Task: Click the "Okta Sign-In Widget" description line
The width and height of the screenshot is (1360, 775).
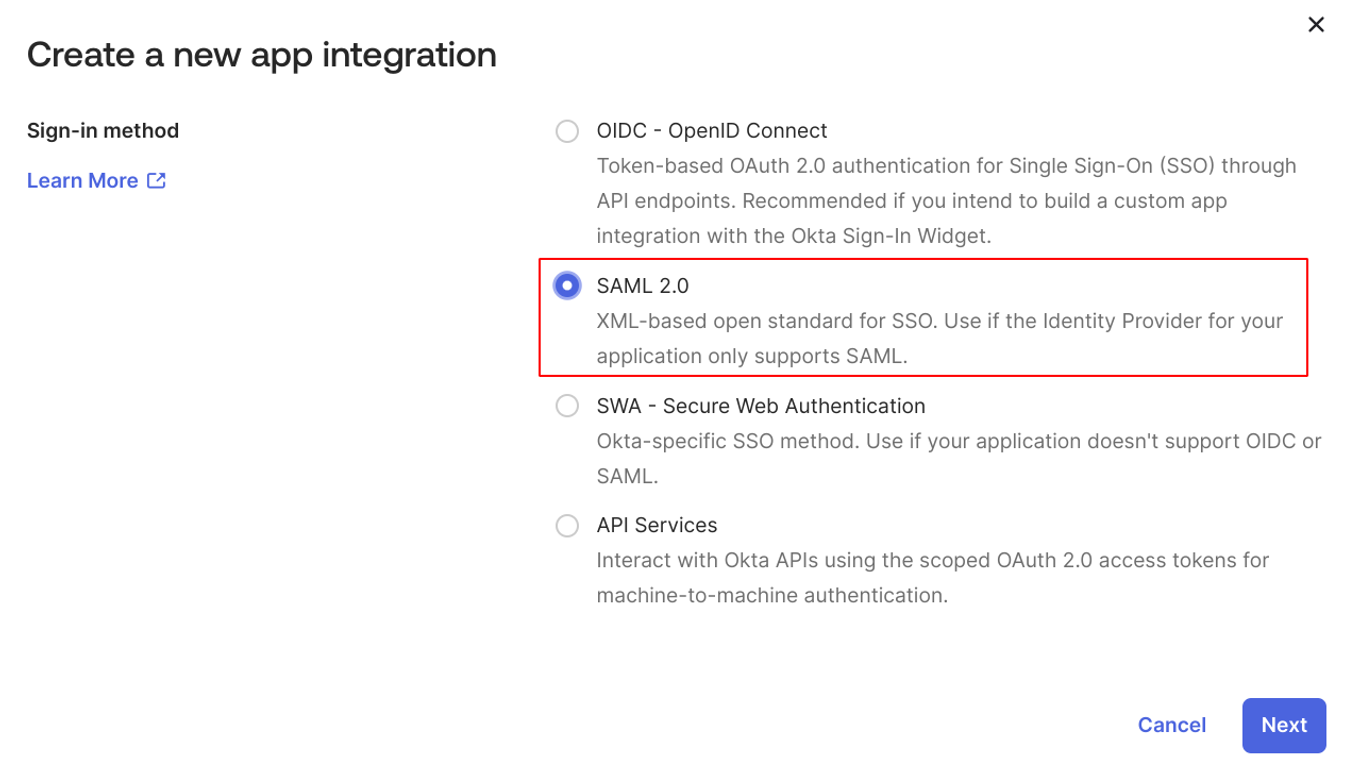Action: (x=793, y=236)
